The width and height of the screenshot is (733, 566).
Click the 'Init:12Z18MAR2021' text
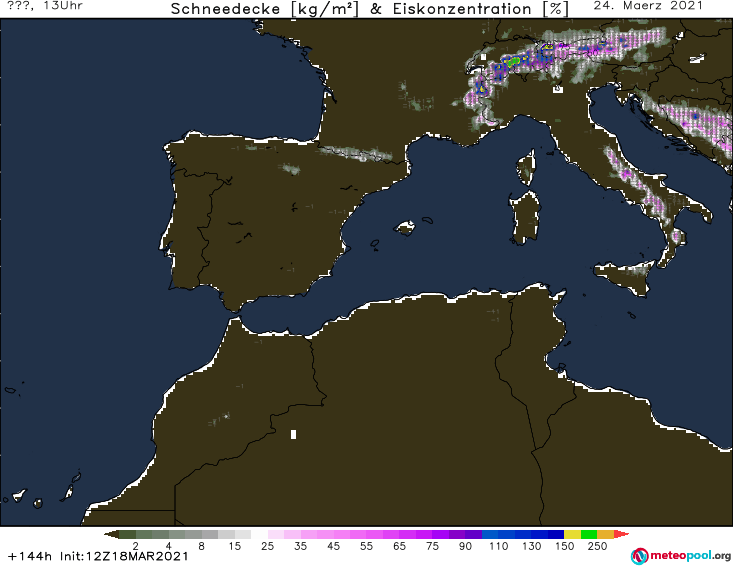(124, 556)
